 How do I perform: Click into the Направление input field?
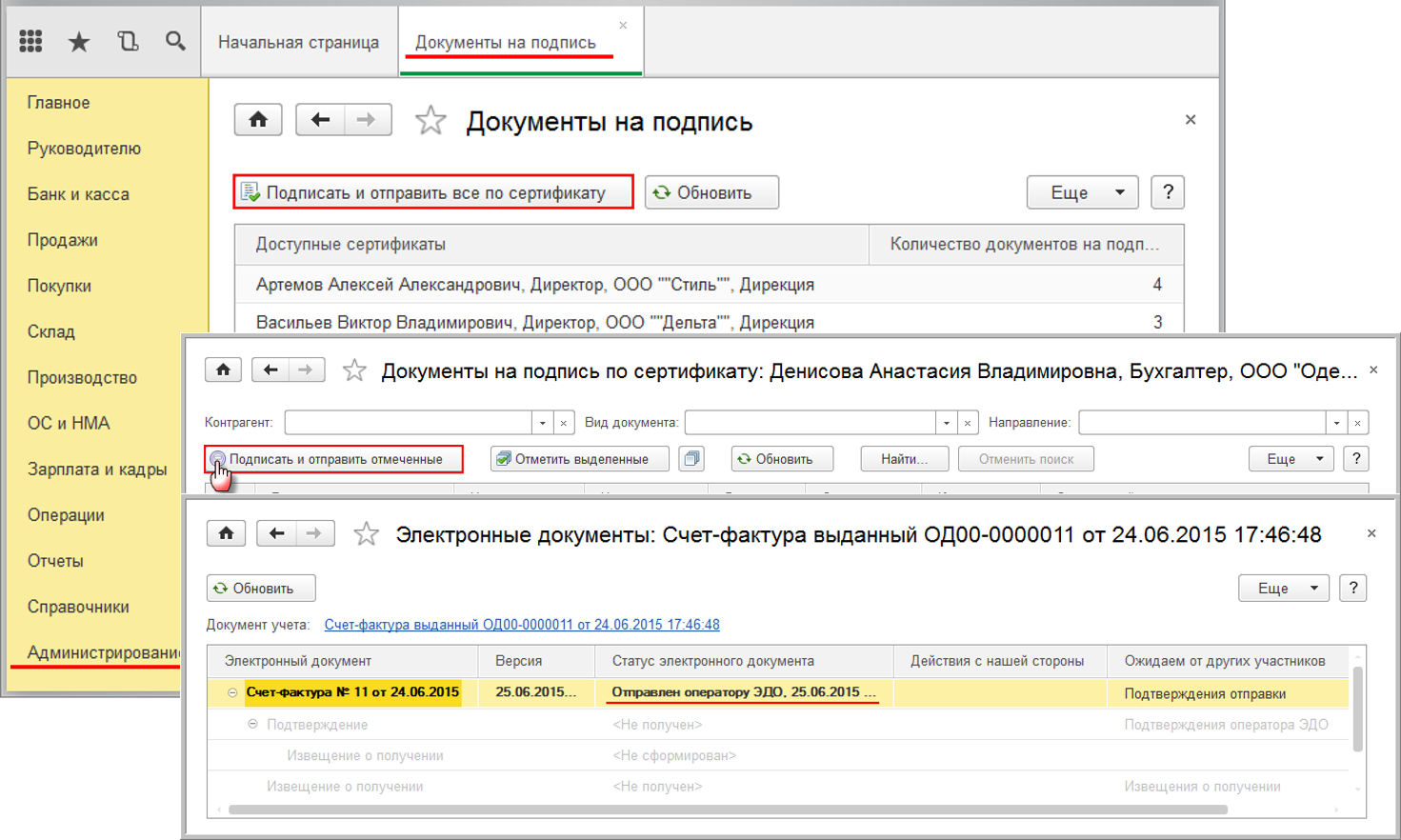1203,423
